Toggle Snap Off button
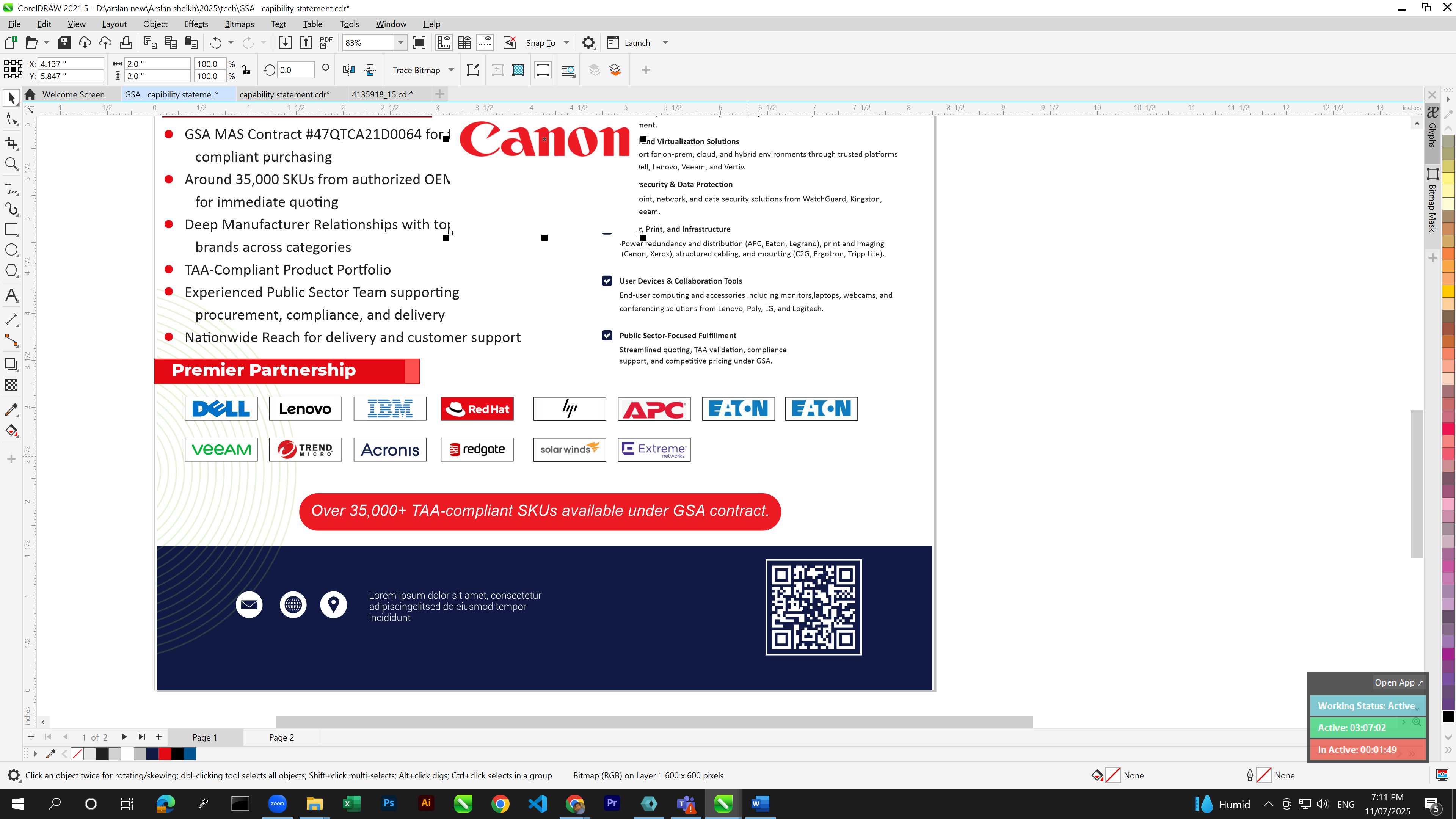This screenshot has width=1456, height=819. [x=509, y=43]
